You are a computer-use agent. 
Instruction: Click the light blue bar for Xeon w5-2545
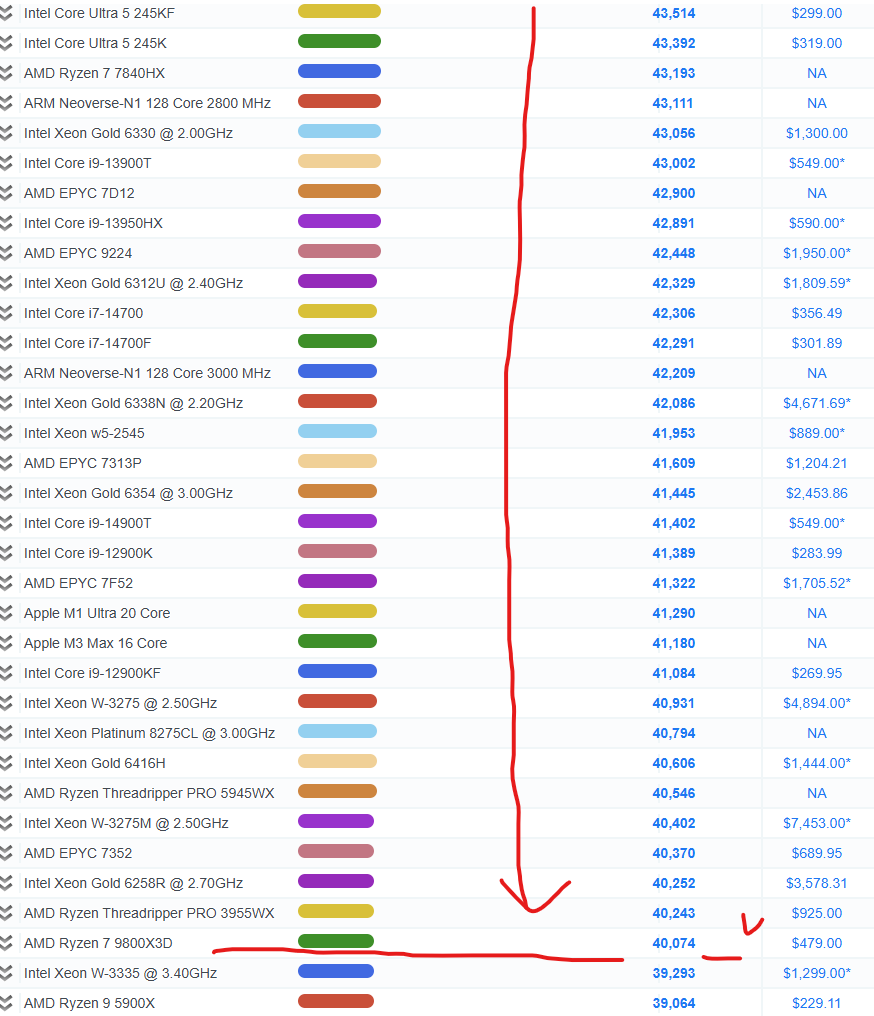338,431
